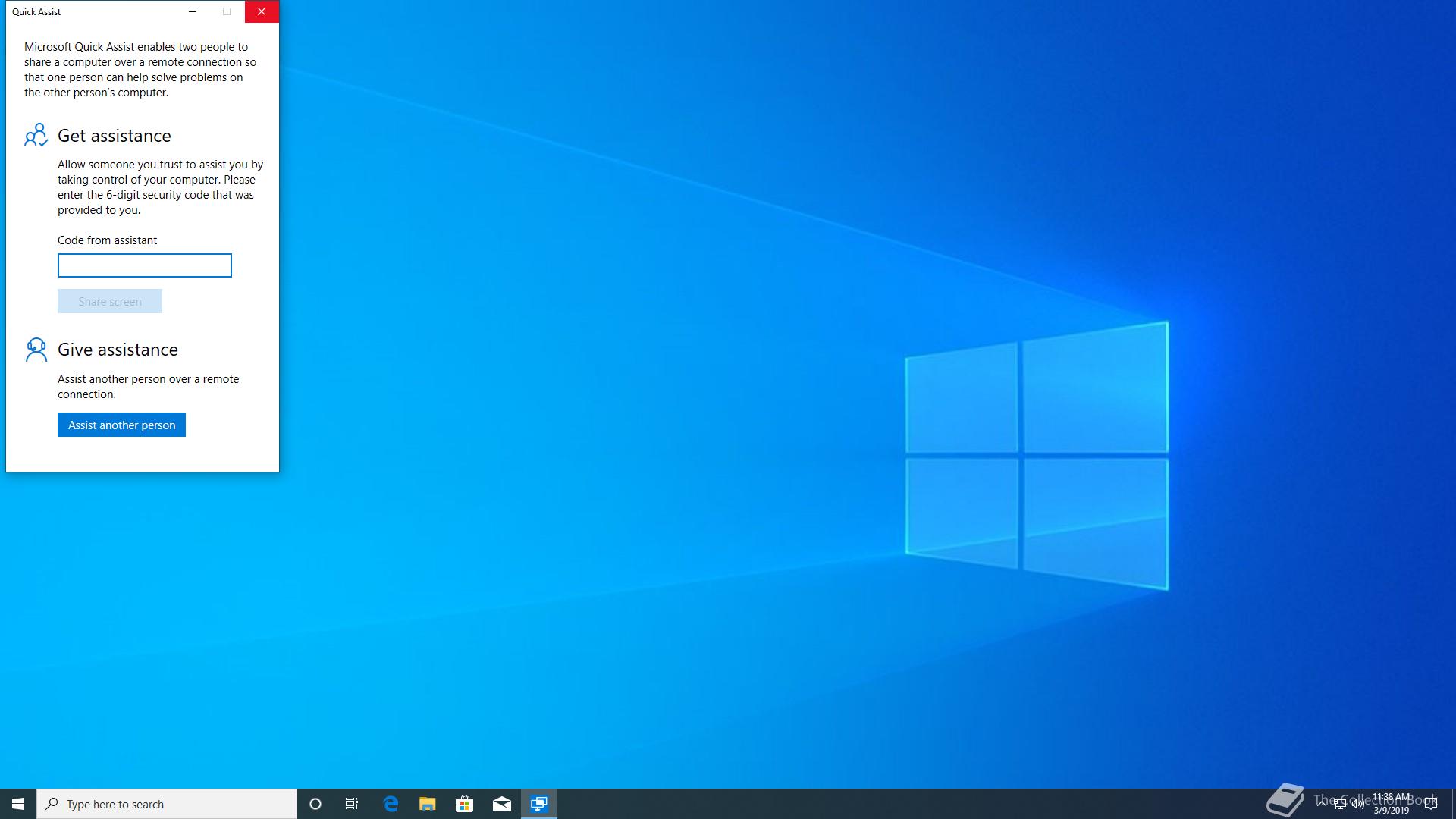The image size is (1456, 819).
Task: Minimize the Quick Assist window
Action: point(193,11)
